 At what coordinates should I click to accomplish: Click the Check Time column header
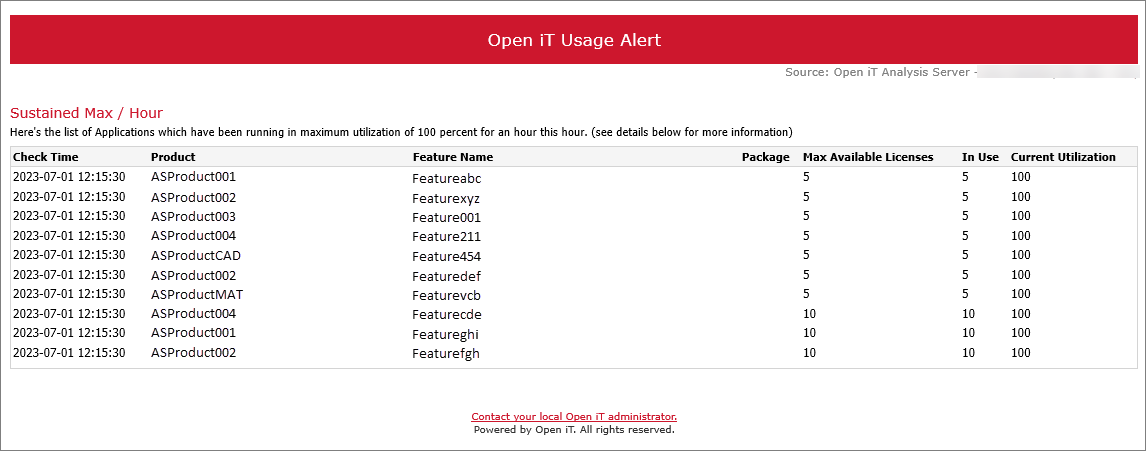pyautogui.click(x=45, y=157)
